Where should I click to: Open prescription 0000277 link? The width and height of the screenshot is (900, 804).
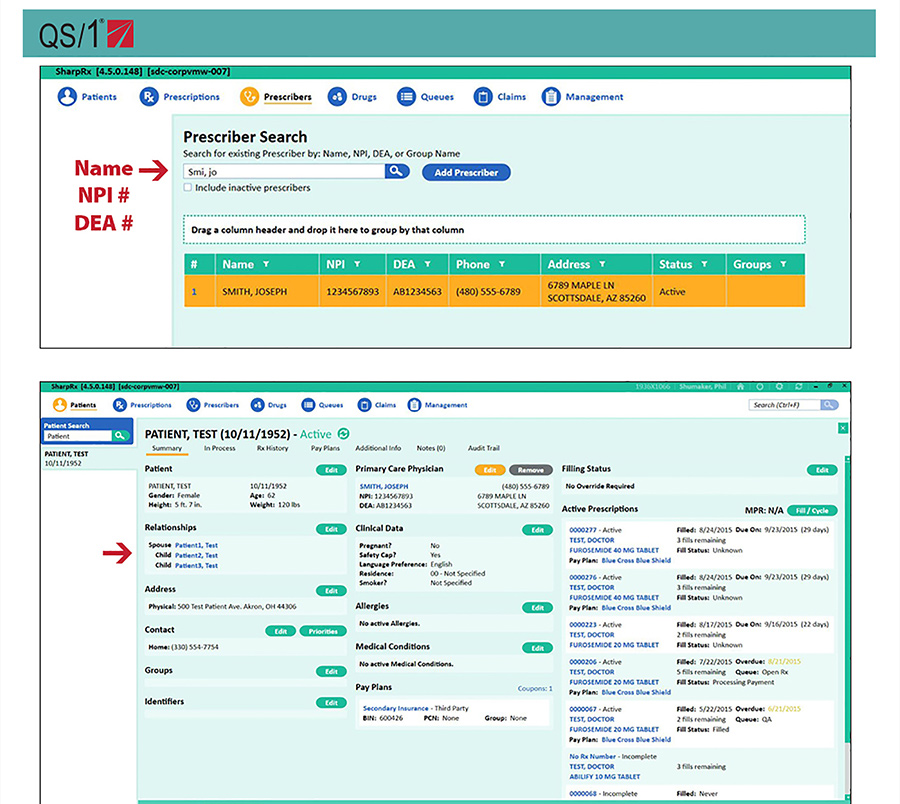pos(583,530)
